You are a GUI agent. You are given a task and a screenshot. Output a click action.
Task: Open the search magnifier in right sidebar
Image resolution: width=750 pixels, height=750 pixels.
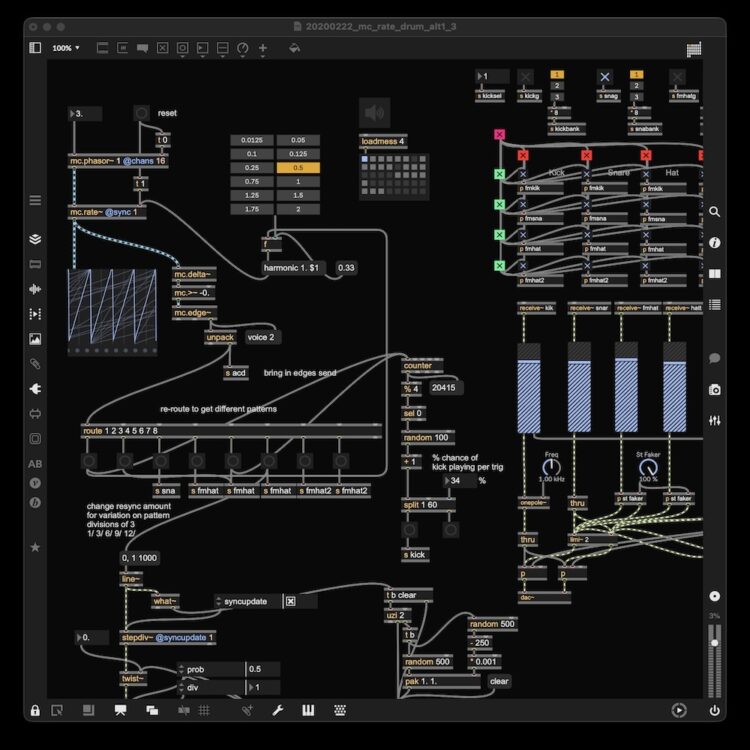714,212
